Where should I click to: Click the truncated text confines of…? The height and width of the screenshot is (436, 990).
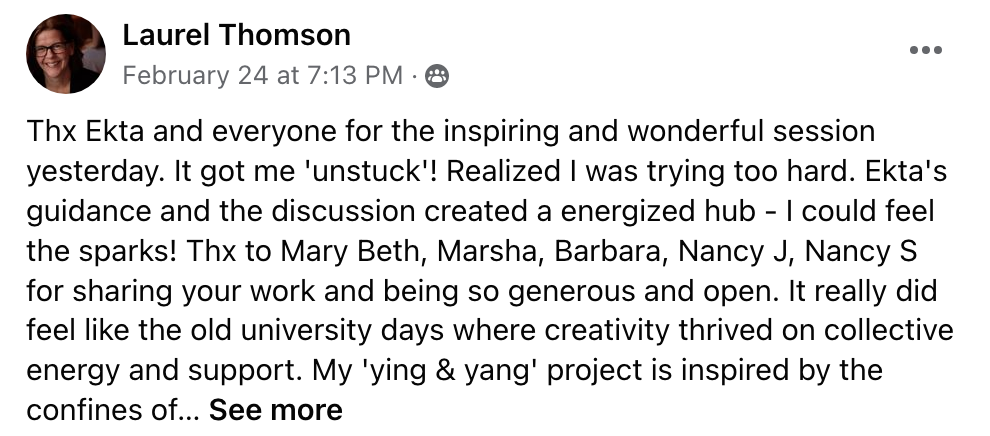coord(113,410)
